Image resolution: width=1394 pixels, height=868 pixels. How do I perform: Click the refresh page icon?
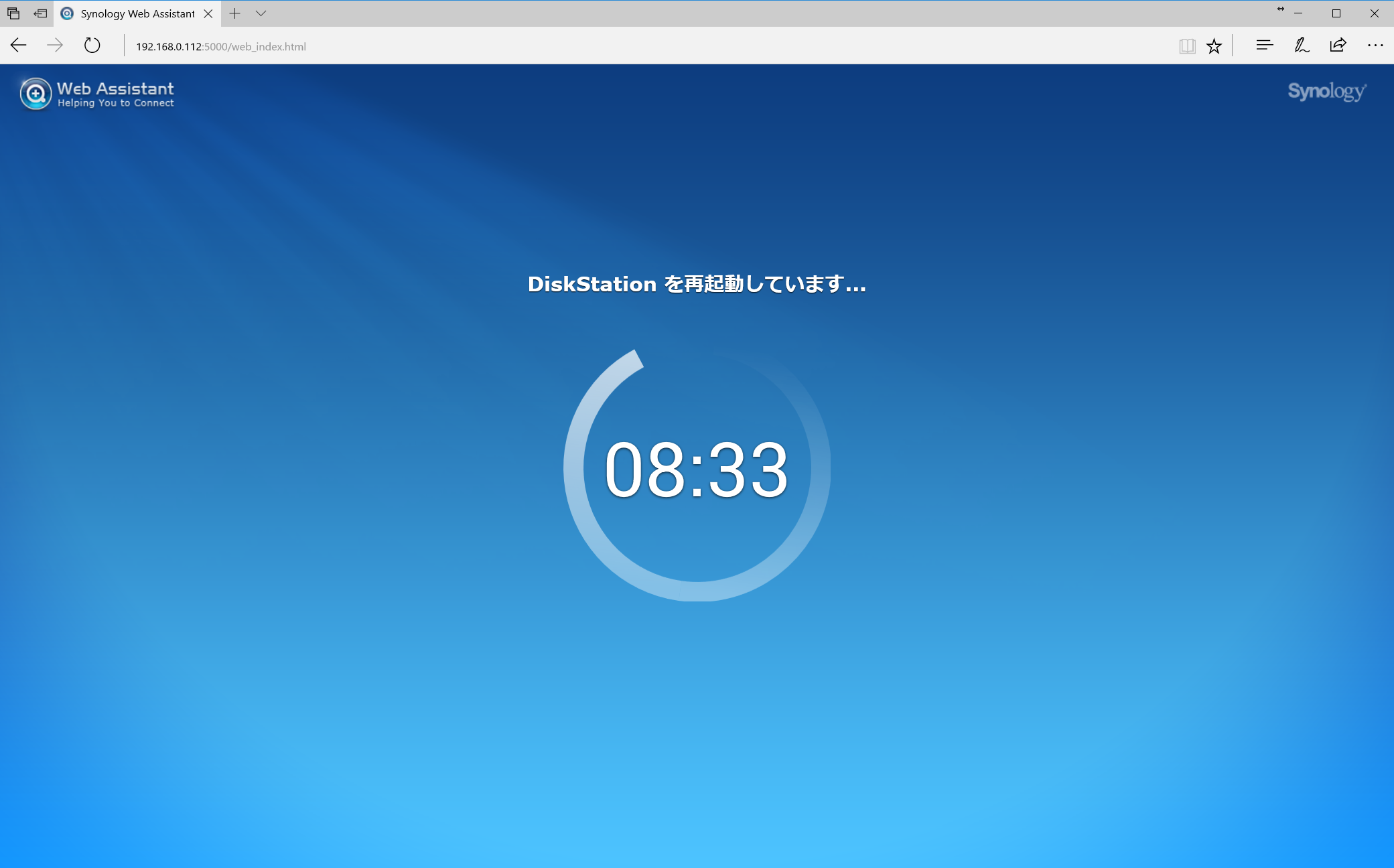pyautogui.click(x=92, y=46)
